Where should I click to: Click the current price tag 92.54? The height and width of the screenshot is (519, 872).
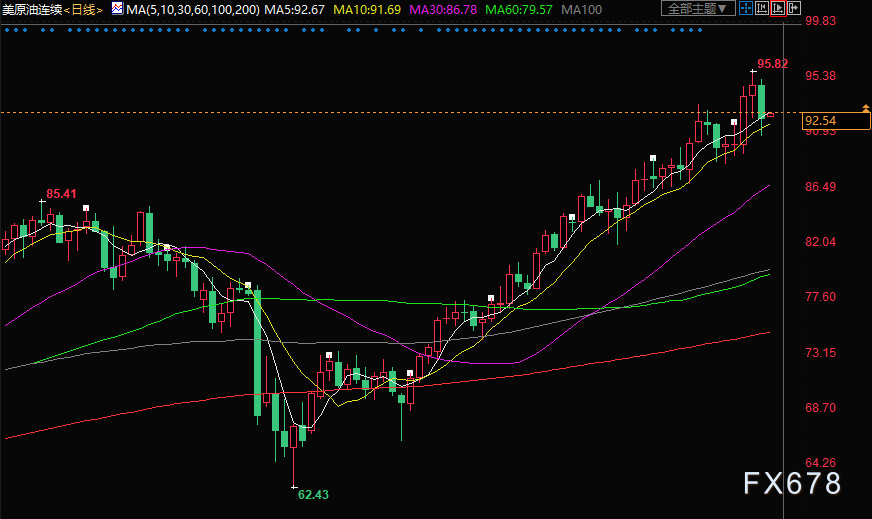(x=836, y=121)
